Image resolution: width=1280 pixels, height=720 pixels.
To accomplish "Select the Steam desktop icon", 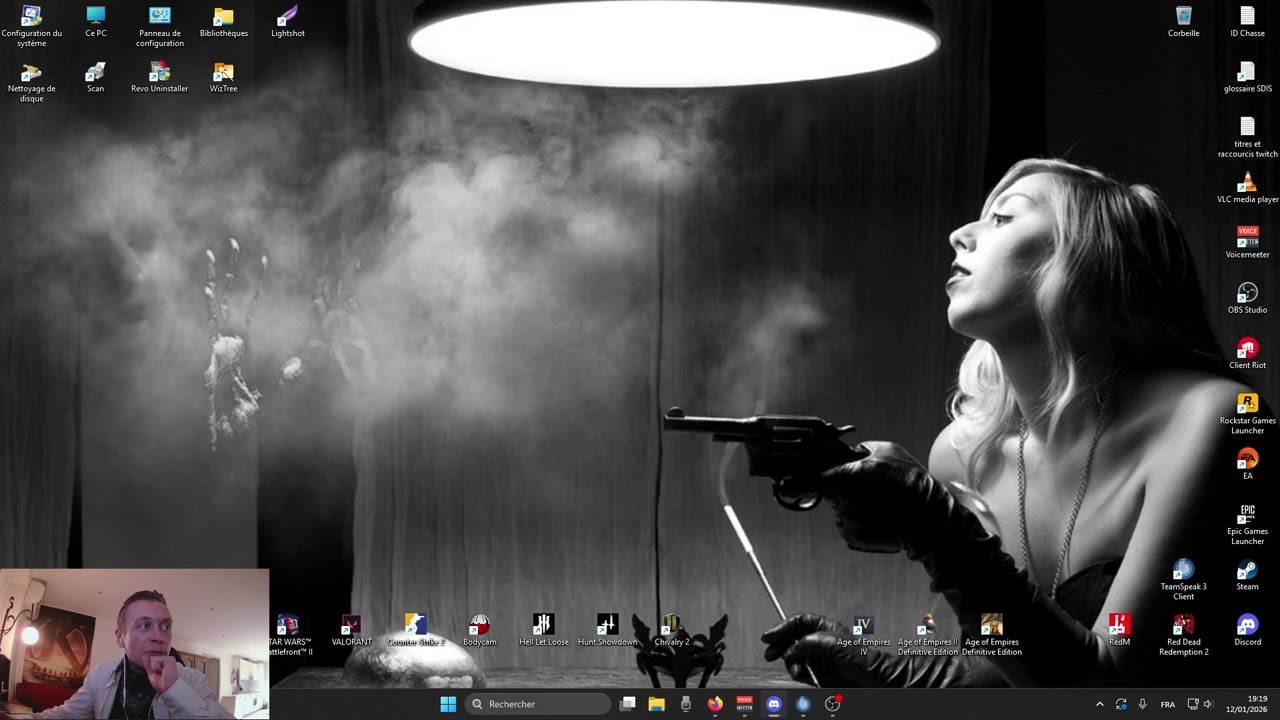I will click(x=1247, y=575).
